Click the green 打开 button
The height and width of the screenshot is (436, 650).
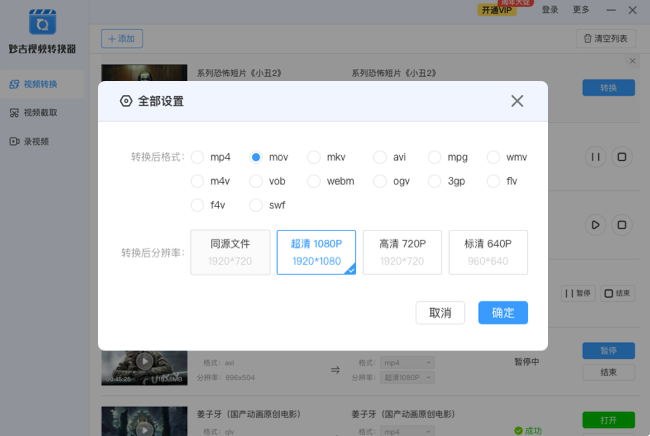click(609, 420)
